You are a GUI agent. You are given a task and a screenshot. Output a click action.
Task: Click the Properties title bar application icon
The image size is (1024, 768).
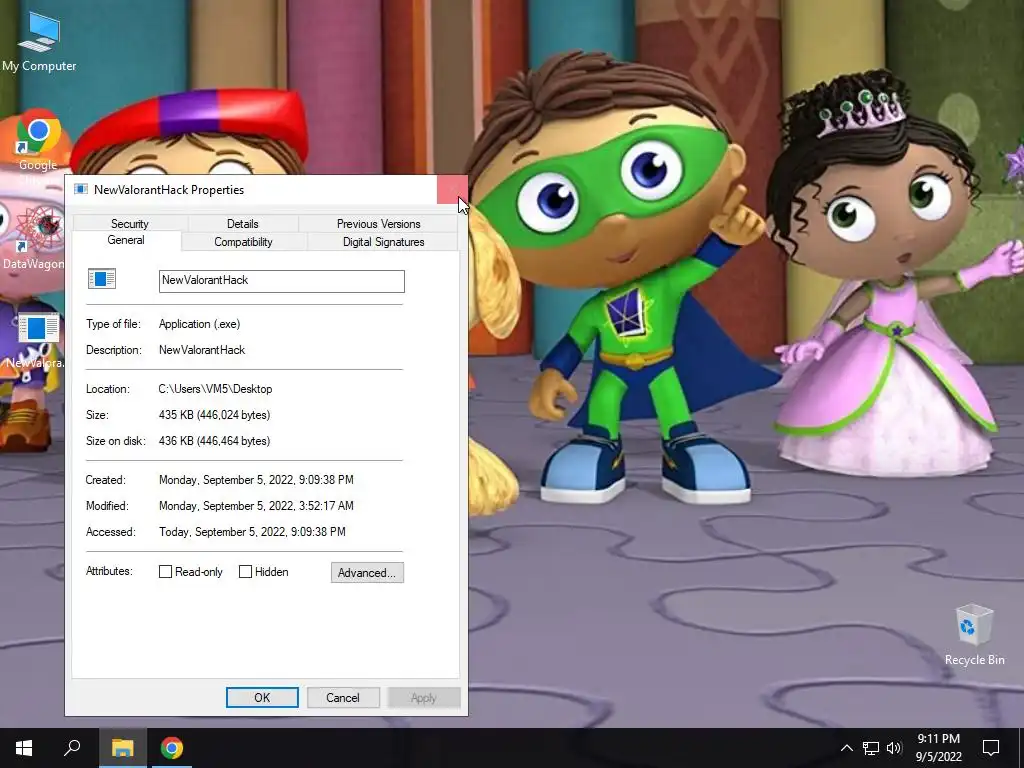81,189
